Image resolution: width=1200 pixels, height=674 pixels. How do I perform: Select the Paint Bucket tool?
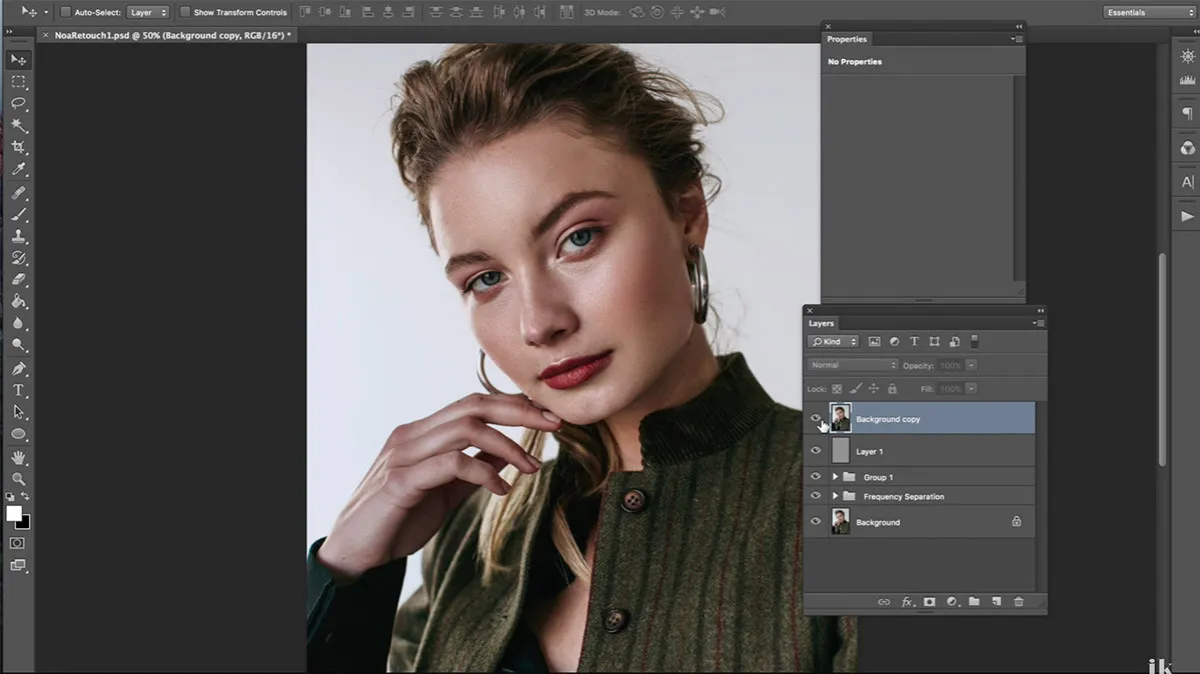click(18, 302)
